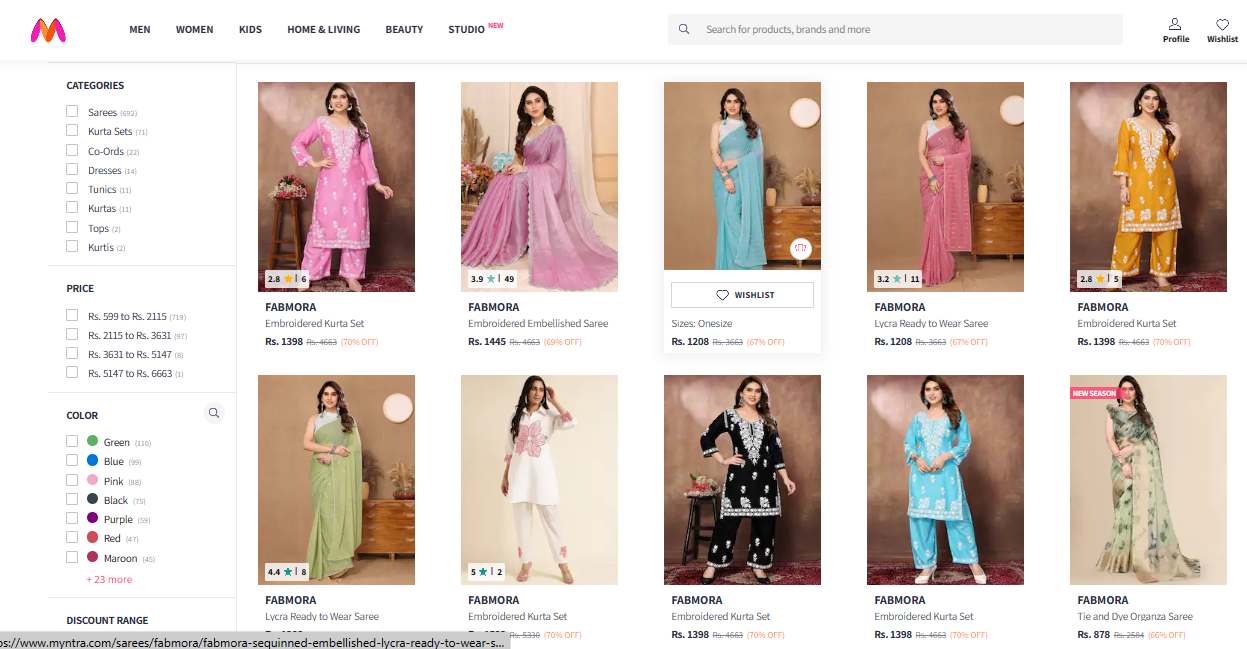Open the WOMEN menu
Screen dimensions: 1247x649
(x=194, y=30)
